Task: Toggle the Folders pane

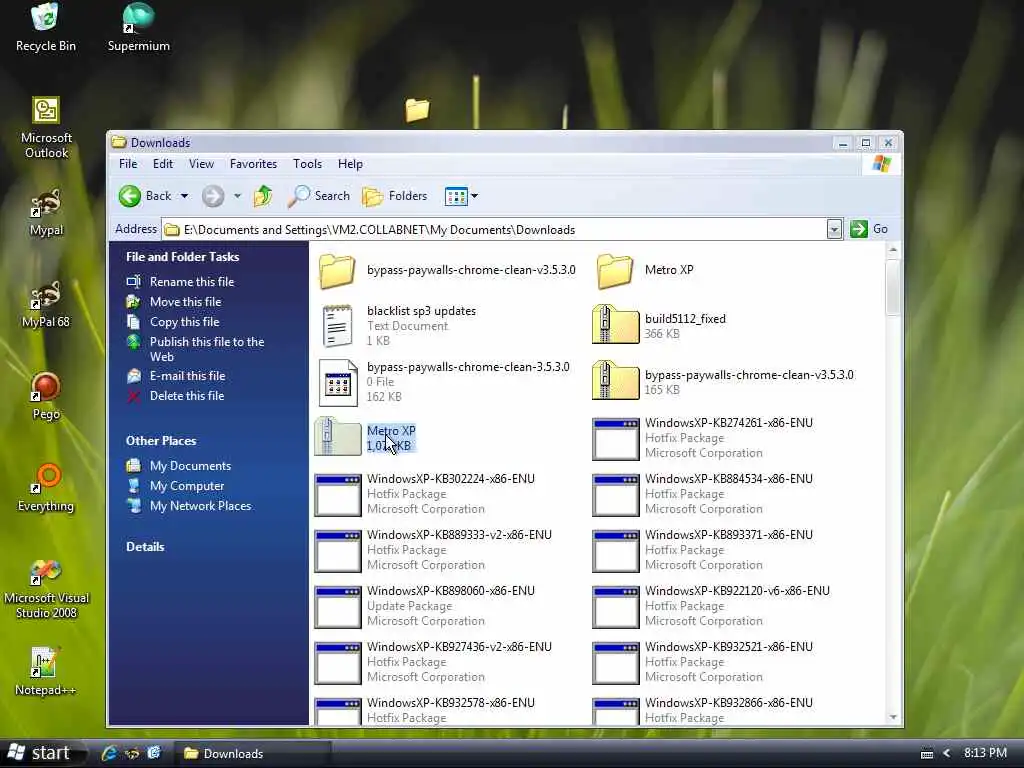Action: tap(394, 196)
